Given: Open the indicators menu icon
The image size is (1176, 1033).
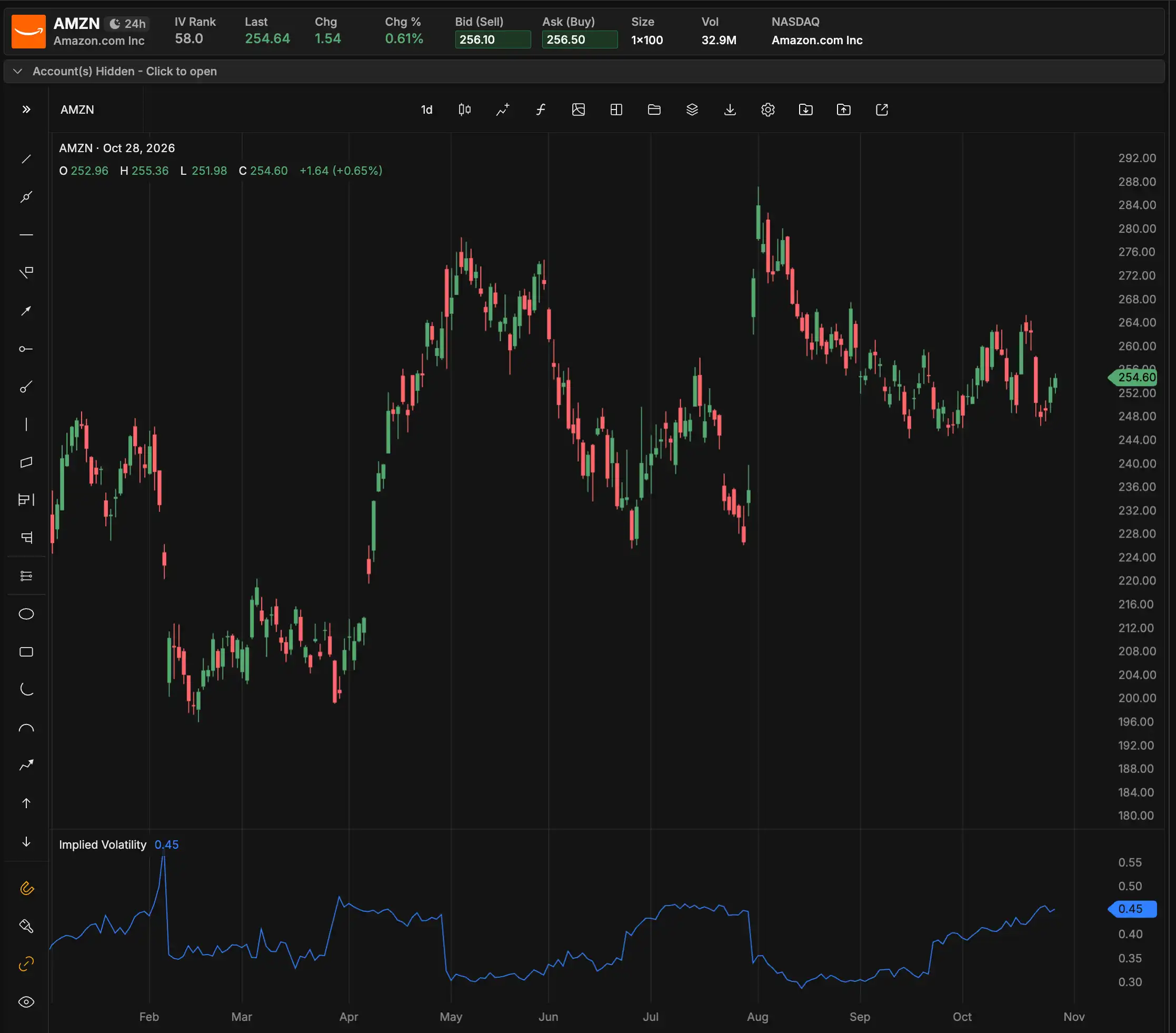Looking at the screenshot, I should 502,110.
